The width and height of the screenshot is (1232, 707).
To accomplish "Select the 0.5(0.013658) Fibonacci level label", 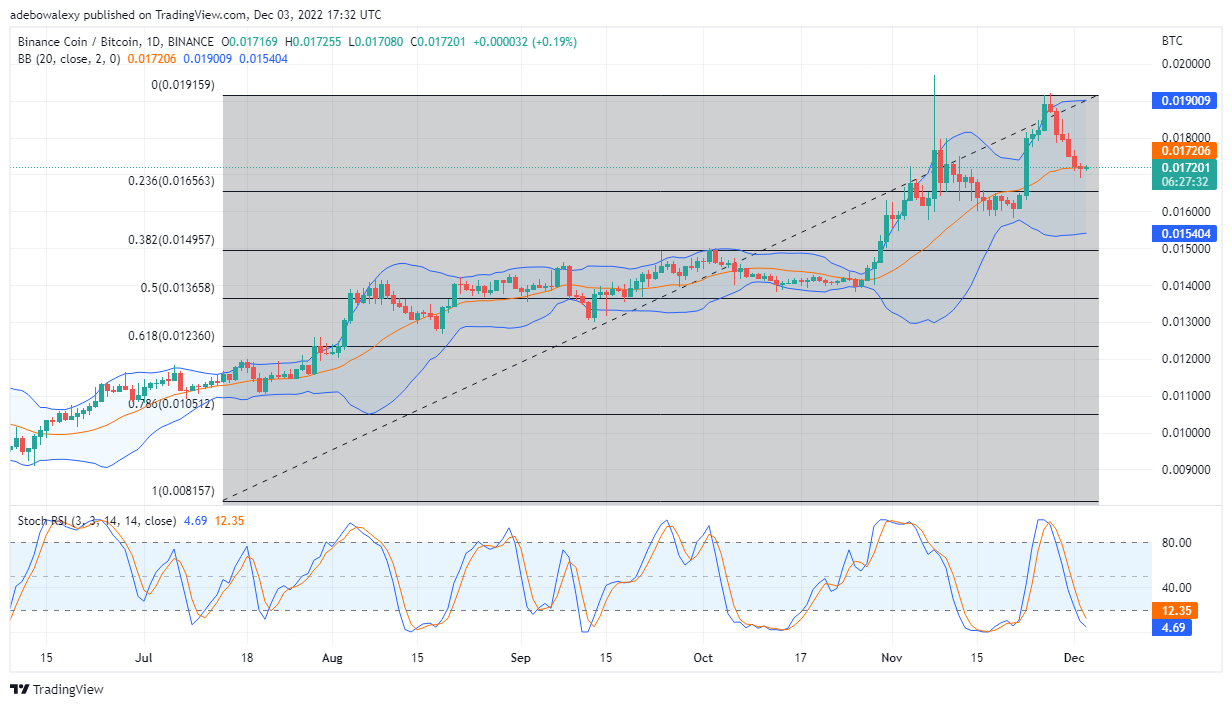I will tap(180, 288).
